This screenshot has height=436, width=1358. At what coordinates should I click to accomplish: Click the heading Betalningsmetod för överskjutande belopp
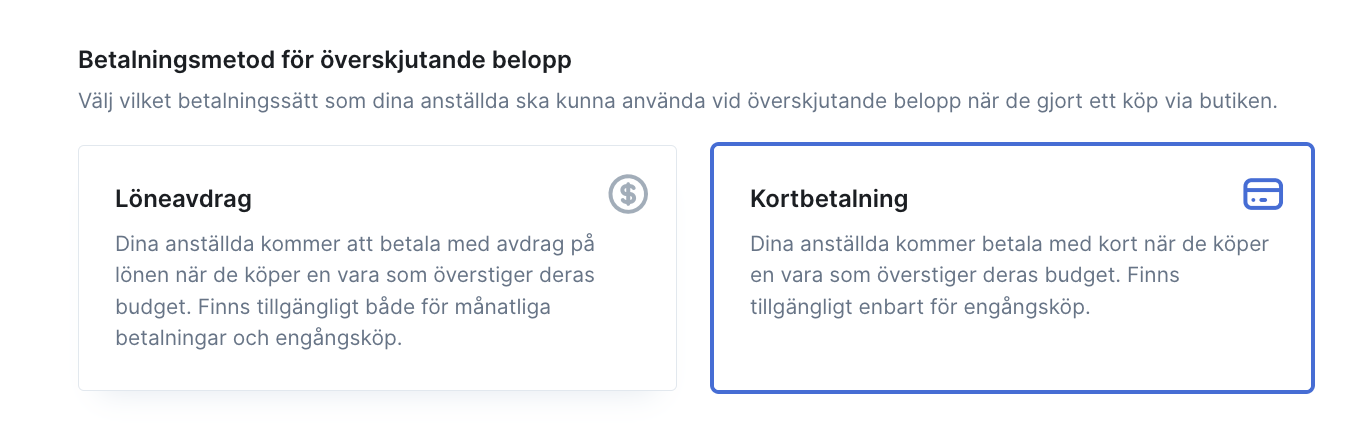pos(325,60)
